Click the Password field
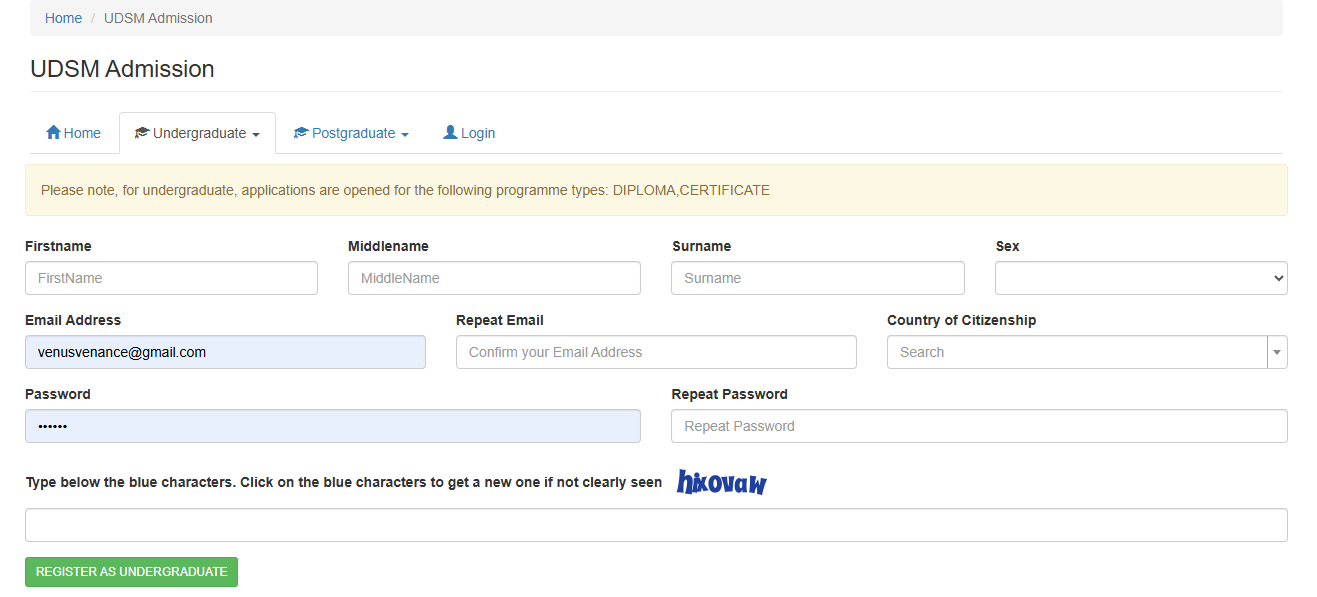The width and height of the screenshot is (1317, 597). 333,426
